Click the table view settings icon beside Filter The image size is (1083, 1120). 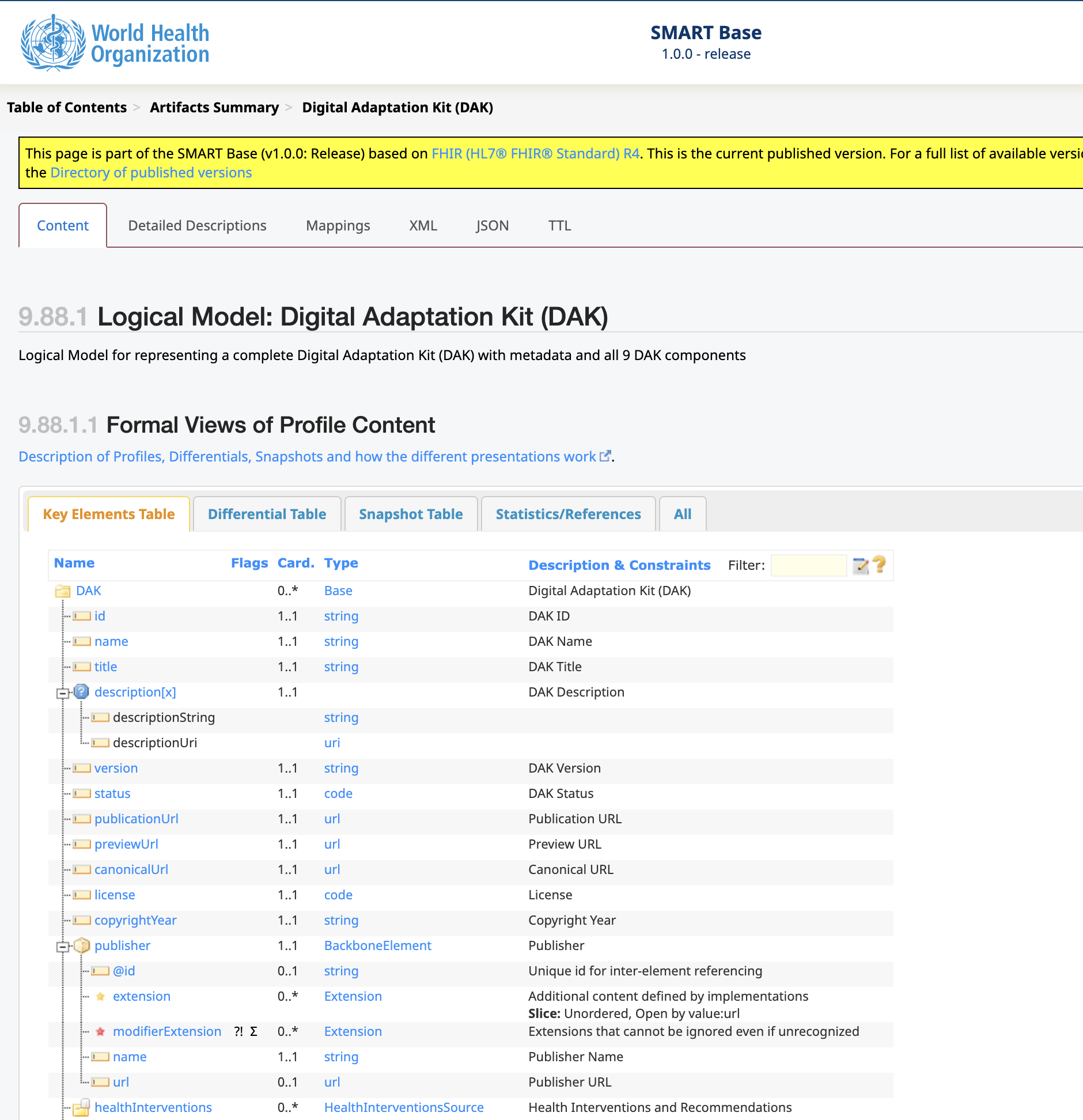point(861,565)
